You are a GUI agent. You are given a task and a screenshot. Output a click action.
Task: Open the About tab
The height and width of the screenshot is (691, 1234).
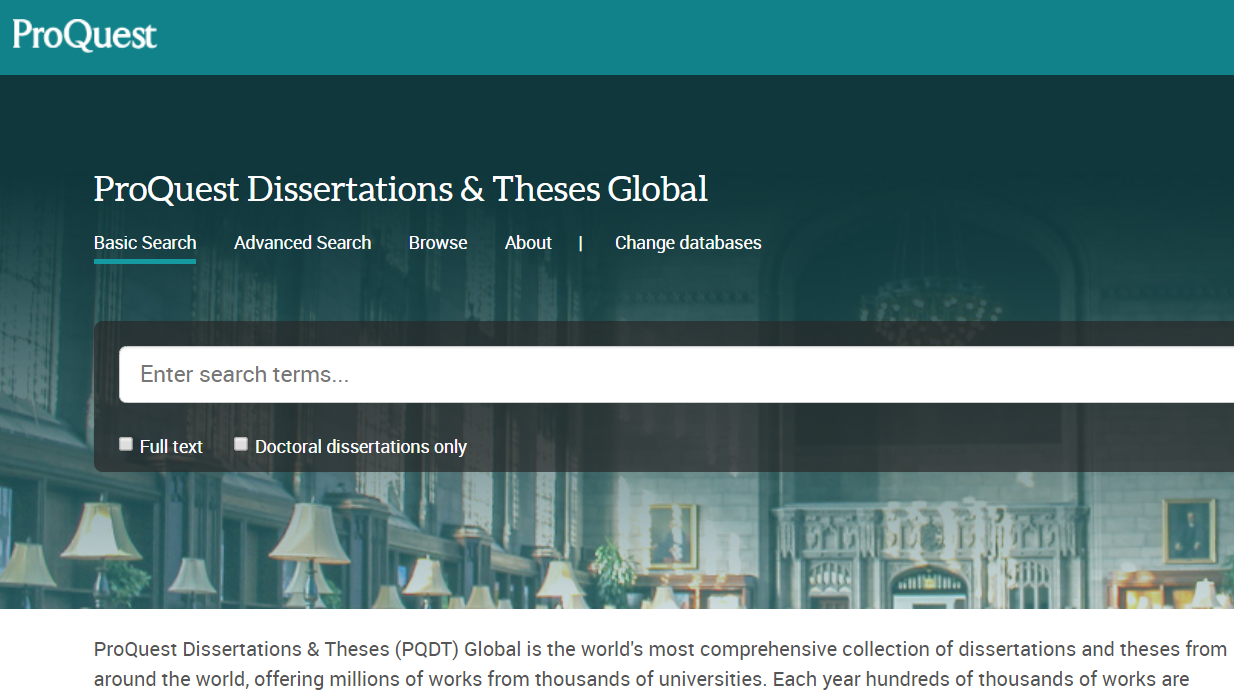click(x=528, y=243)
